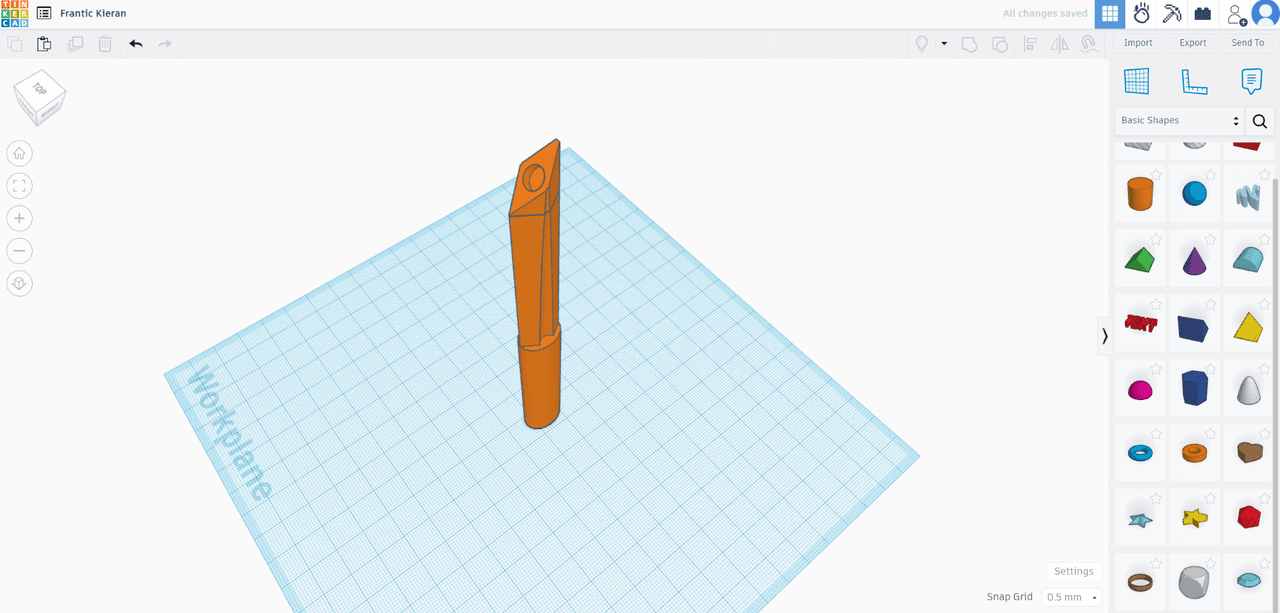Image resolution: width=1280 pixels, height=613 pixels.
Task: Select the Align tool
Action: coord(1029,44)
